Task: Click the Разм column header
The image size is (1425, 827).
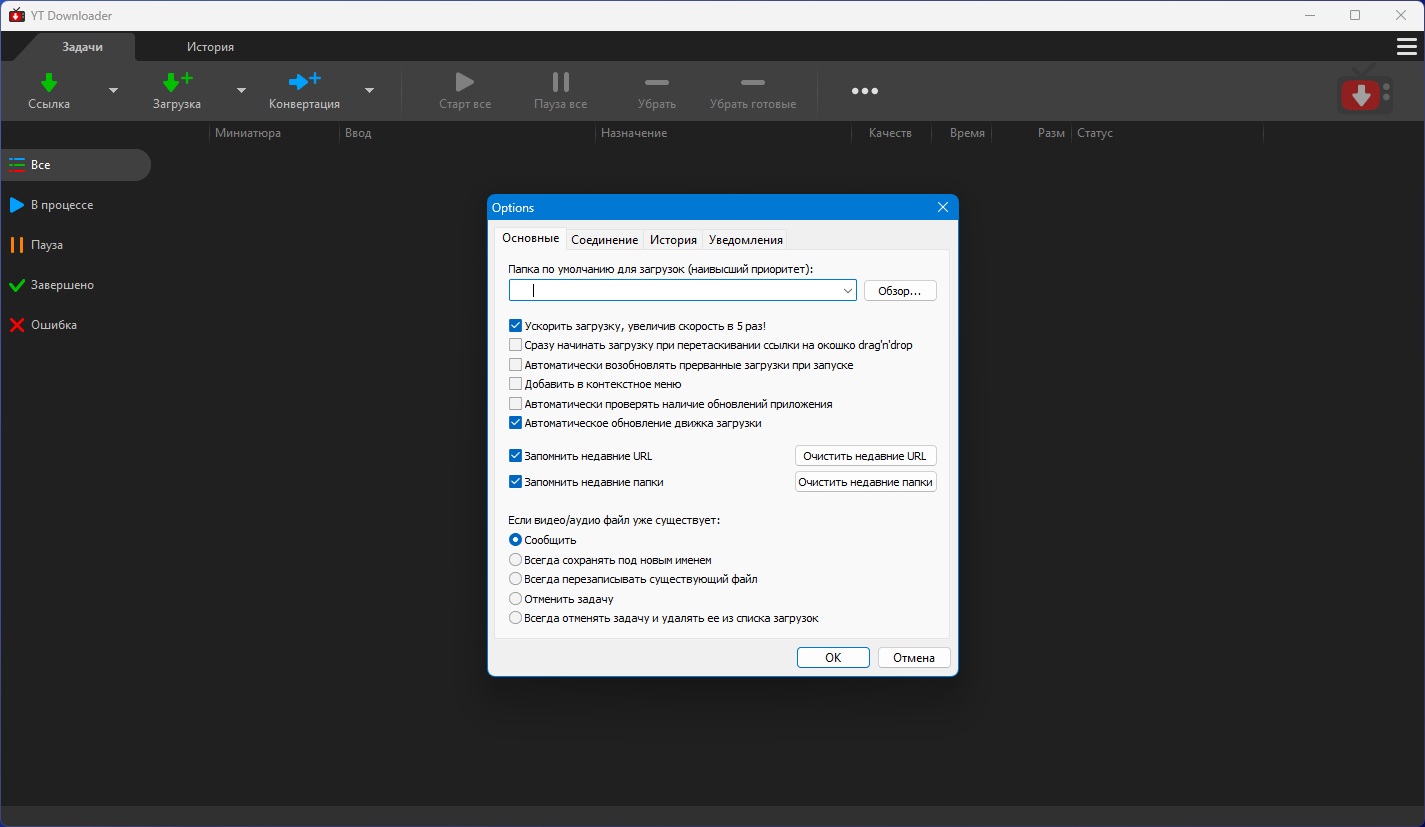Action: coord(1031,133)
